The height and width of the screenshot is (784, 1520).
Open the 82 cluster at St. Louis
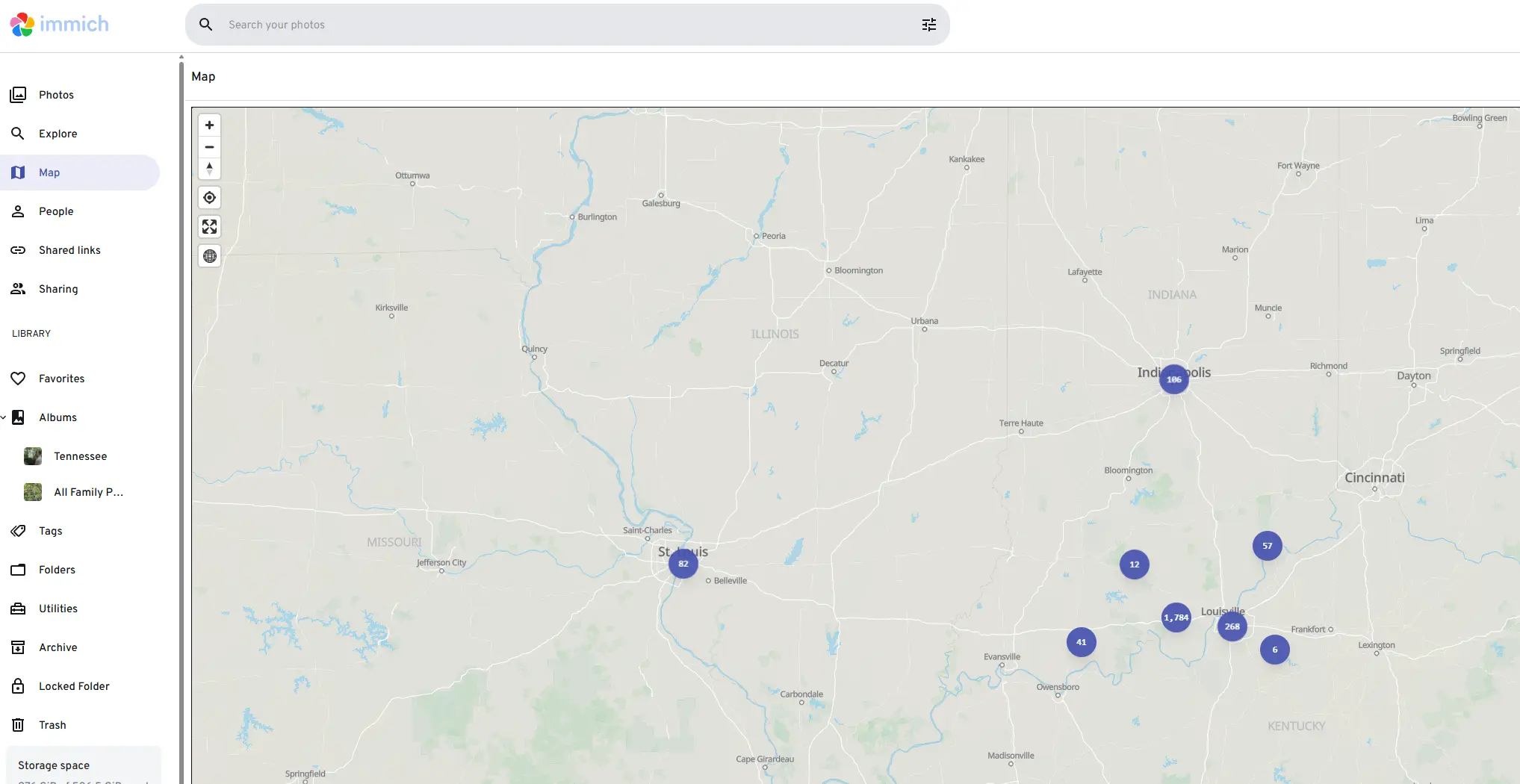683,564
